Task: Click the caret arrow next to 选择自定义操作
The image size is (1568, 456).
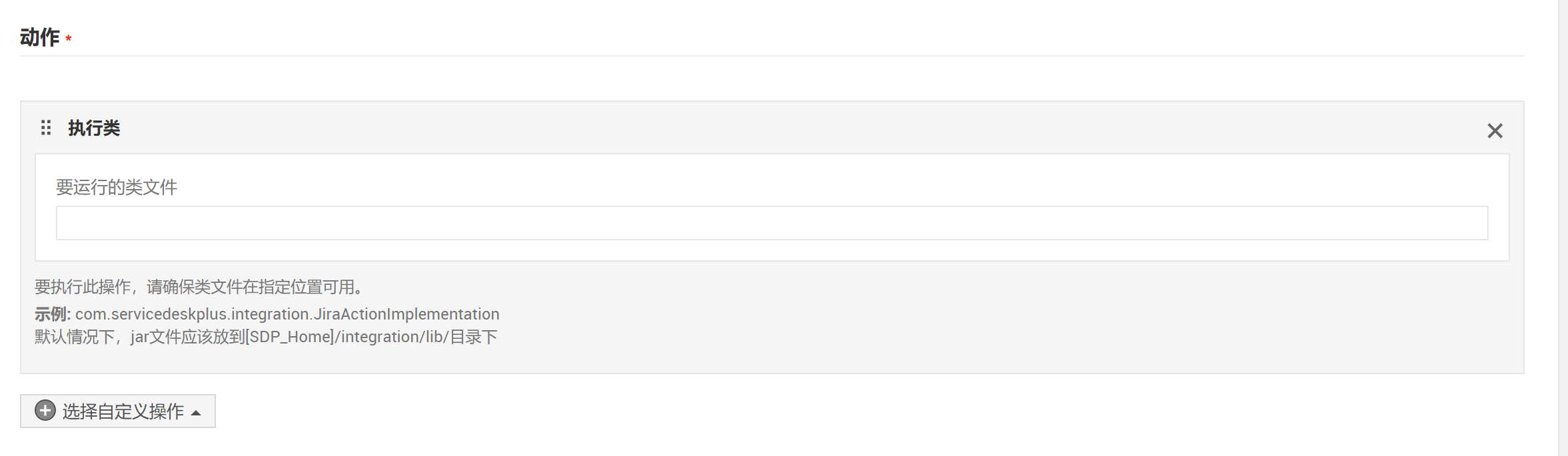Action: tap(196, 413)
